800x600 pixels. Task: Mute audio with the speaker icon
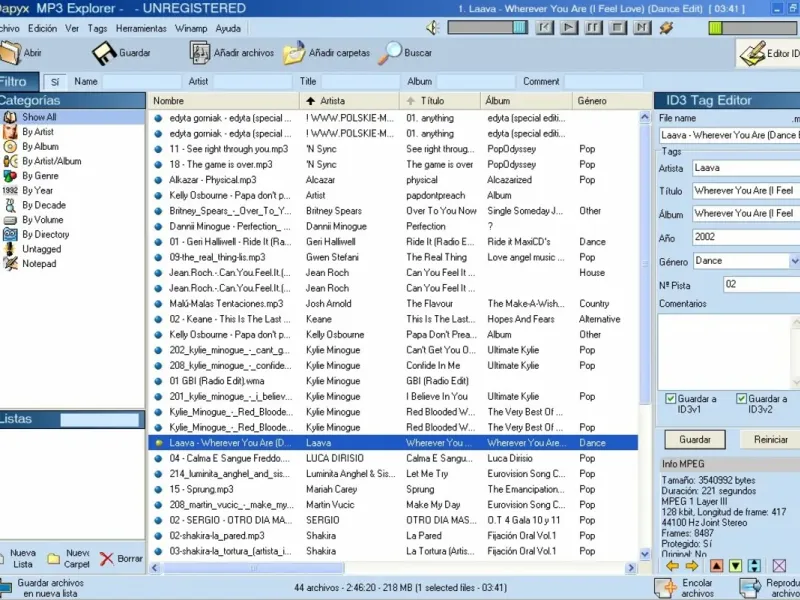433,28
